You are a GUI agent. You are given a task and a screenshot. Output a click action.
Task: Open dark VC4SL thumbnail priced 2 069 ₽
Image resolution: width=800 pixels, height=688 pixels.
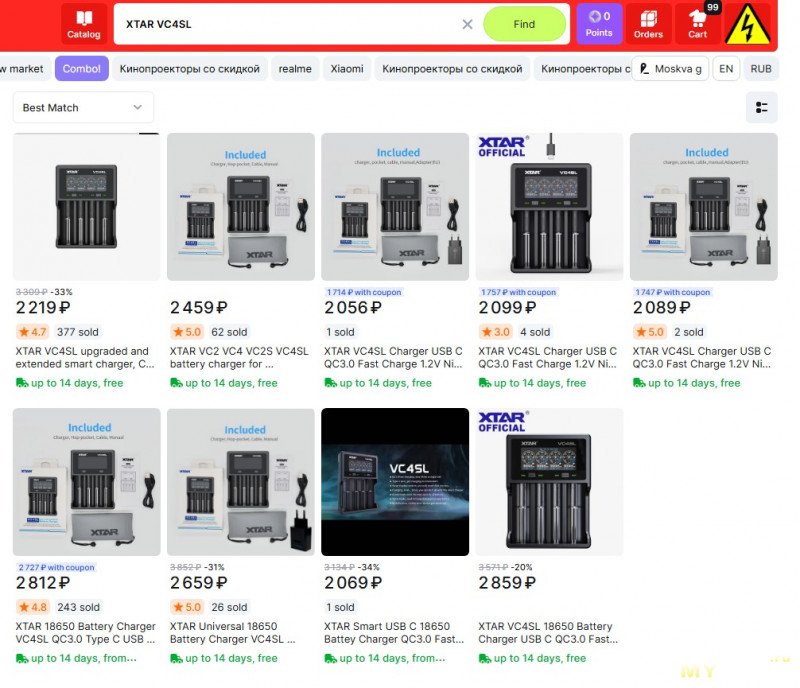point(395,482)
